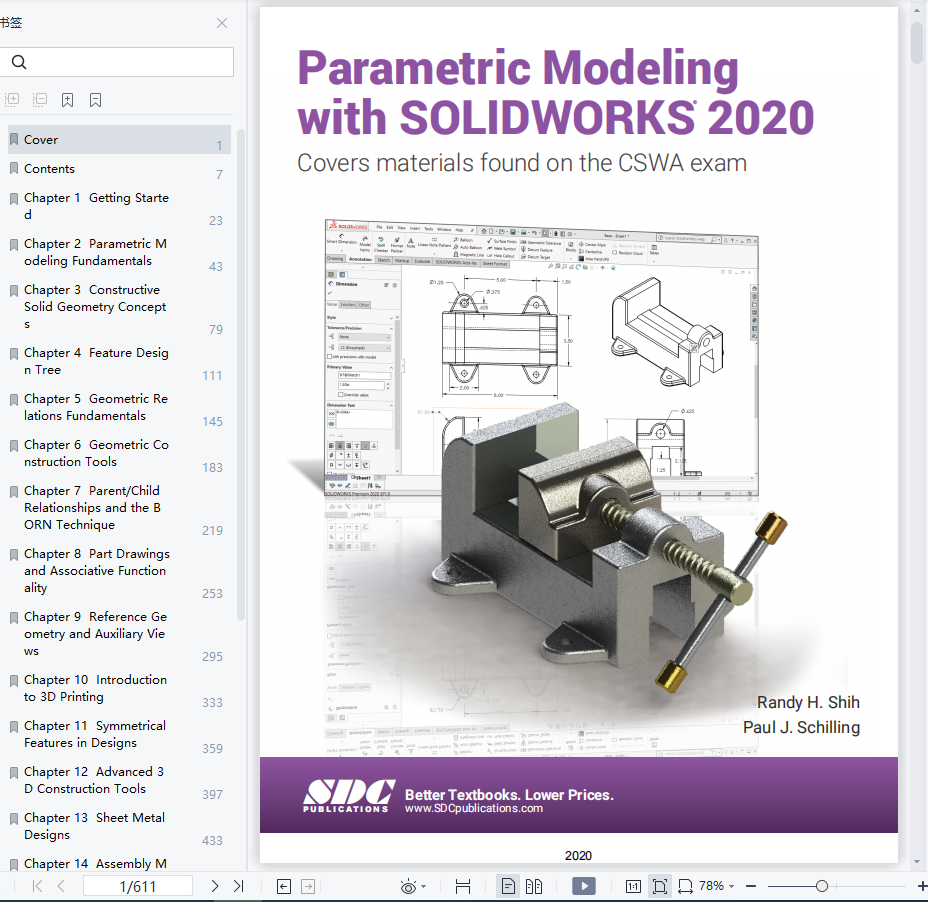
Task: Go to next page arrow
Action: (x=214, y=886)
